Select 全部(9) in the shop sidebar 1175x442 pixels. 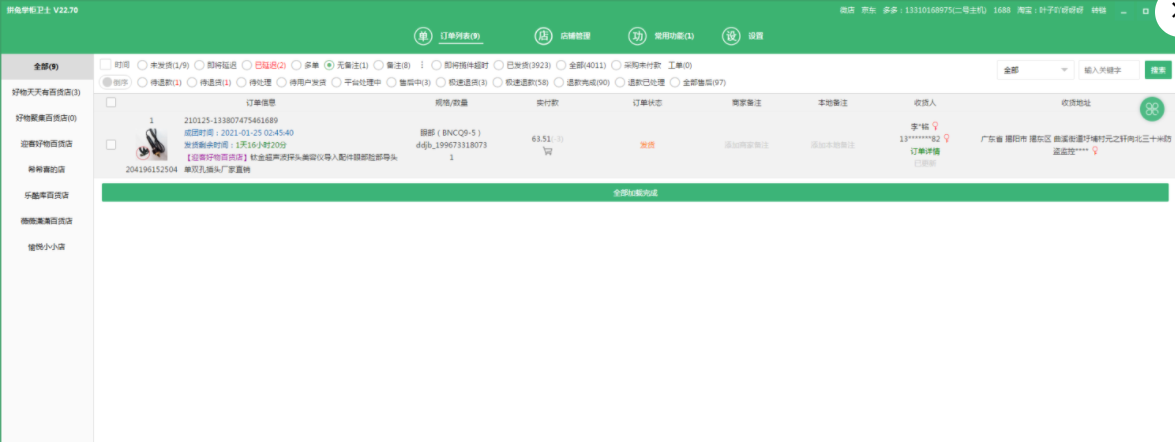(46, 67)
